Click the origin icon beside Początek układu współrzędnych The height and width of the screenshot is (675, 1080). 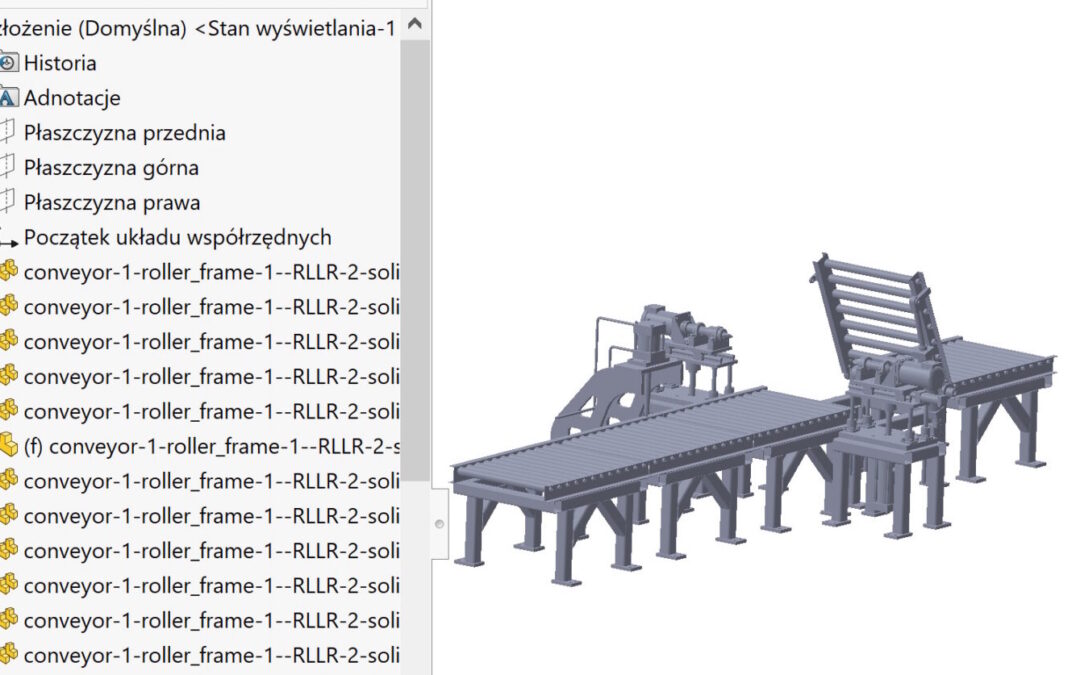coord(9,239)
